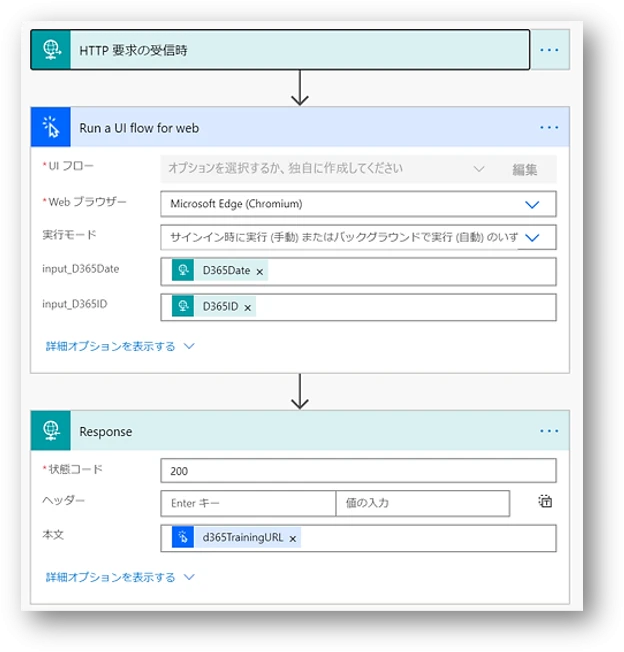Click the Response action globe icon
Screen dimensions: 624x652
point(51,430)
